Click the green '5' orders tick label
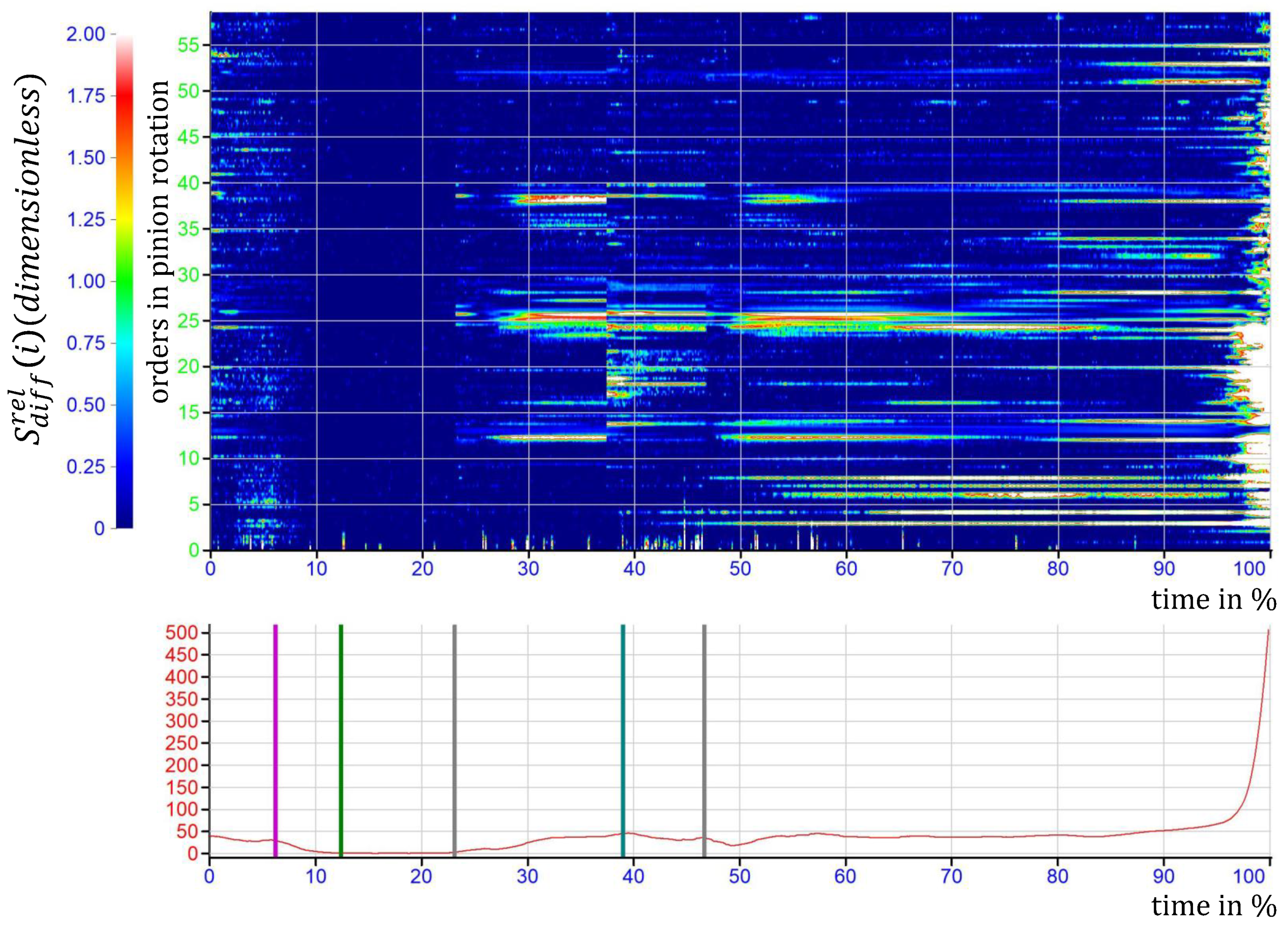 click(x=194, y=505)
